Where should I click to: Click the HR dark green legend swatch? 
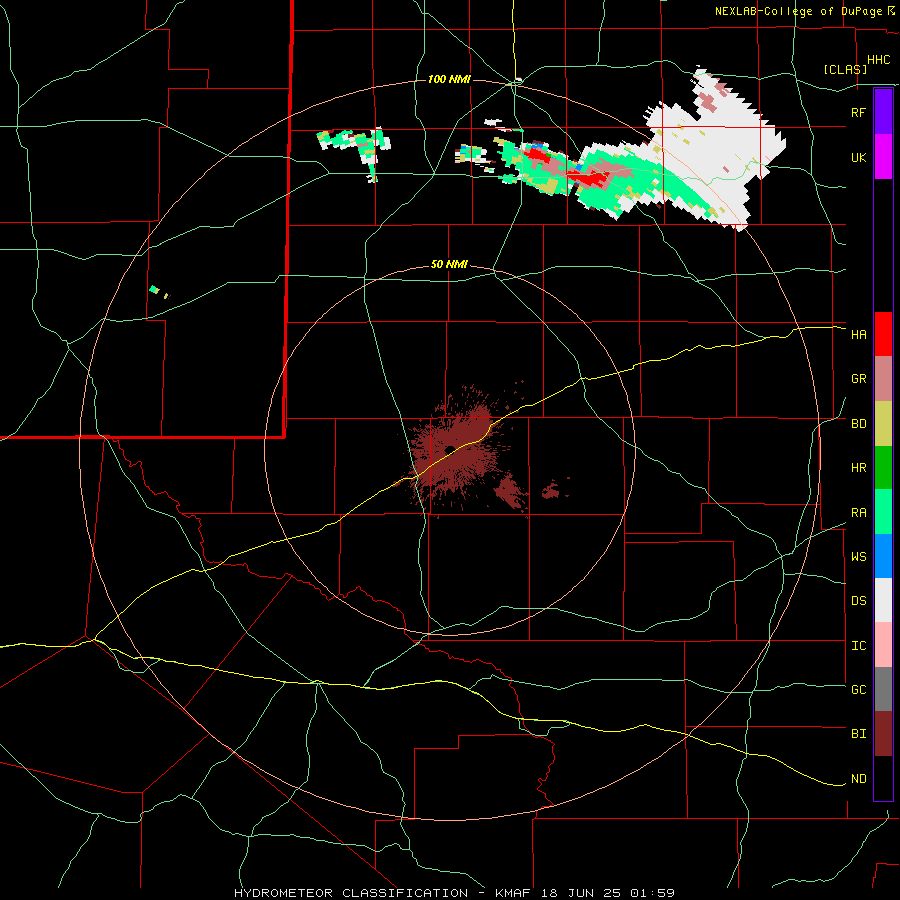pos(883,468)
